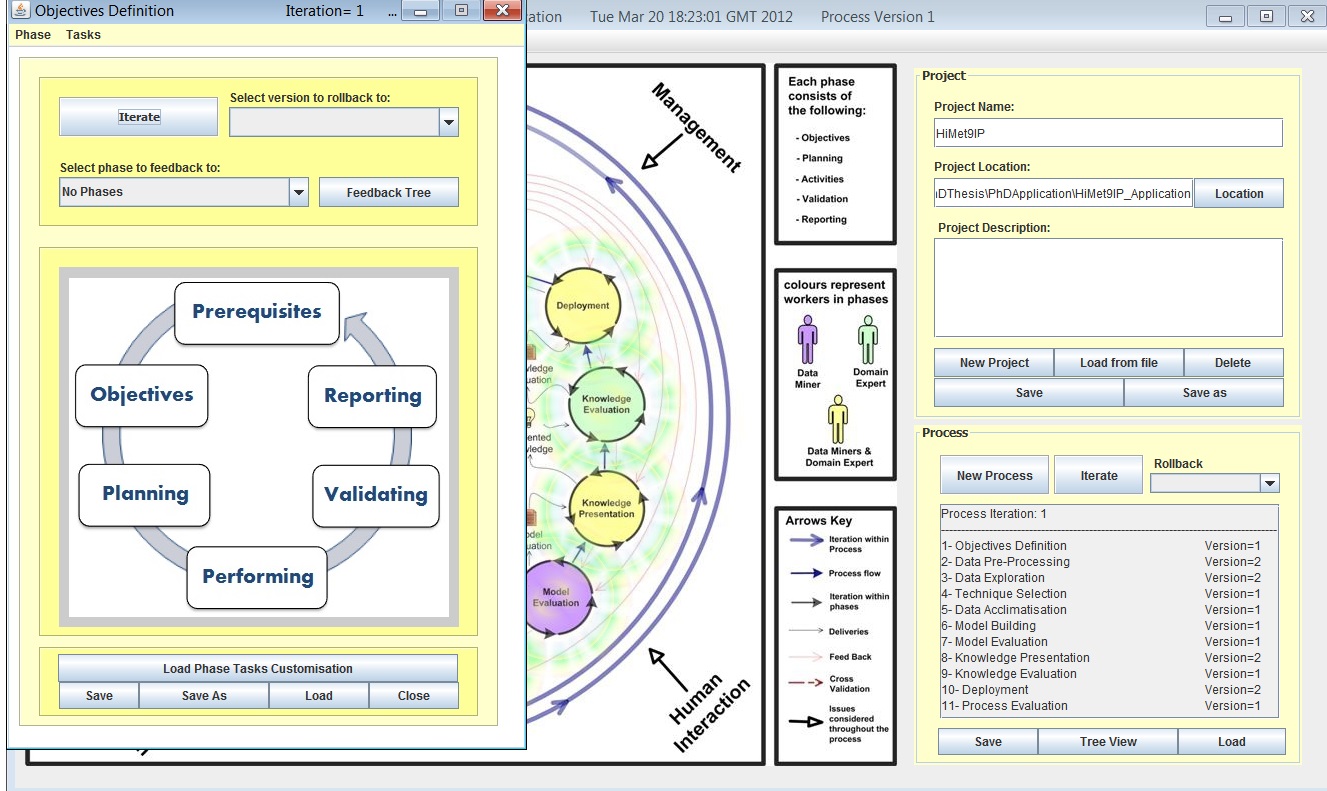This screenshot has width=1327, height=791.
Task: Click the Feedback Tree button
Action: [x=388, y=193]
